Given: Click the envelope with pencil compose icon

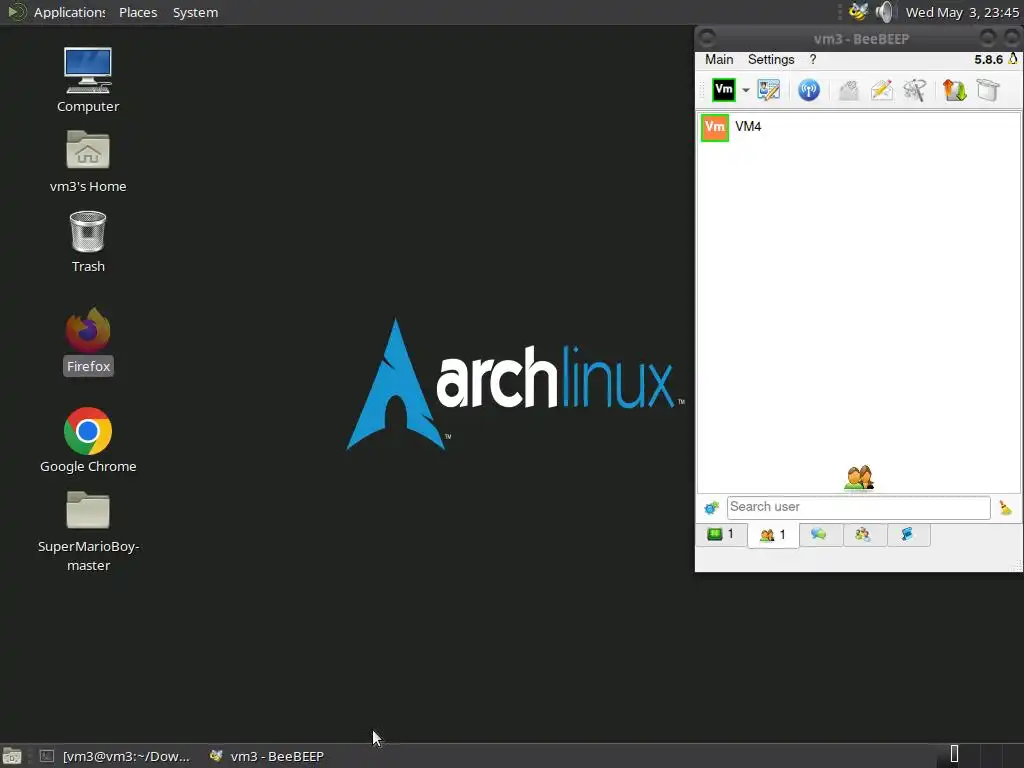Looking at the screenshot, I should (x=882, y=89).
